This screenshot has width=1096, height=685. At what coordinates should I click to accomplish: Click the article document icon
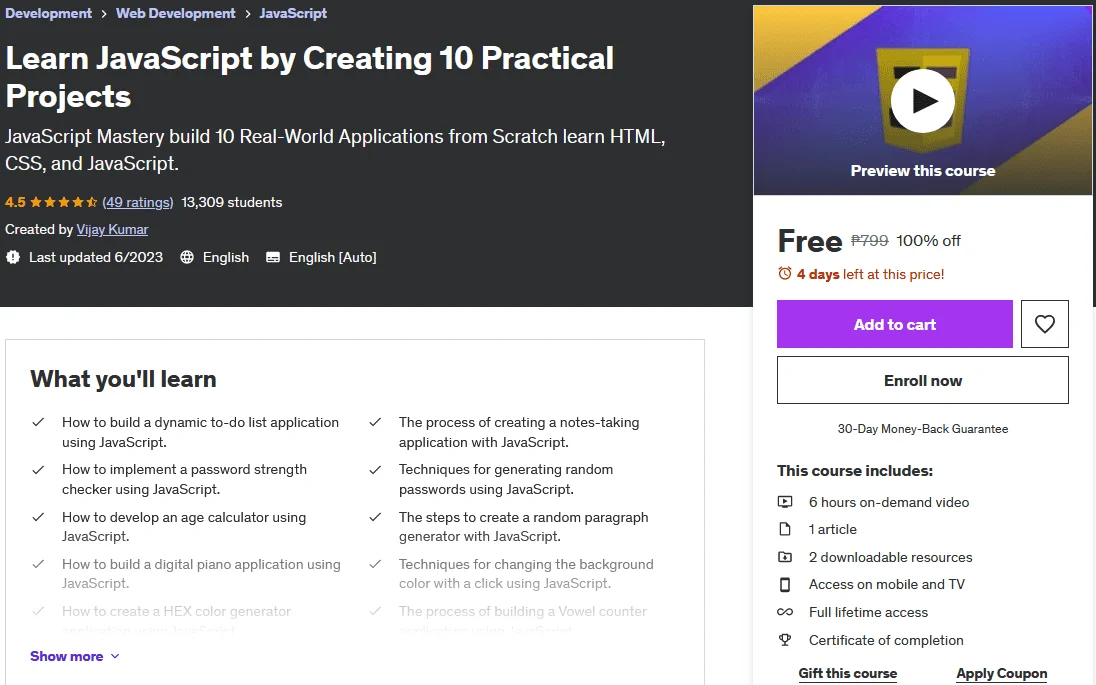tap(785, 529)
